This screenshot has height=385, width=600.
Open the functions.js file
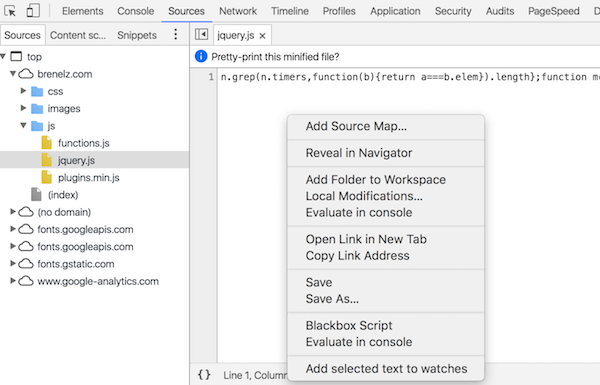83,143
